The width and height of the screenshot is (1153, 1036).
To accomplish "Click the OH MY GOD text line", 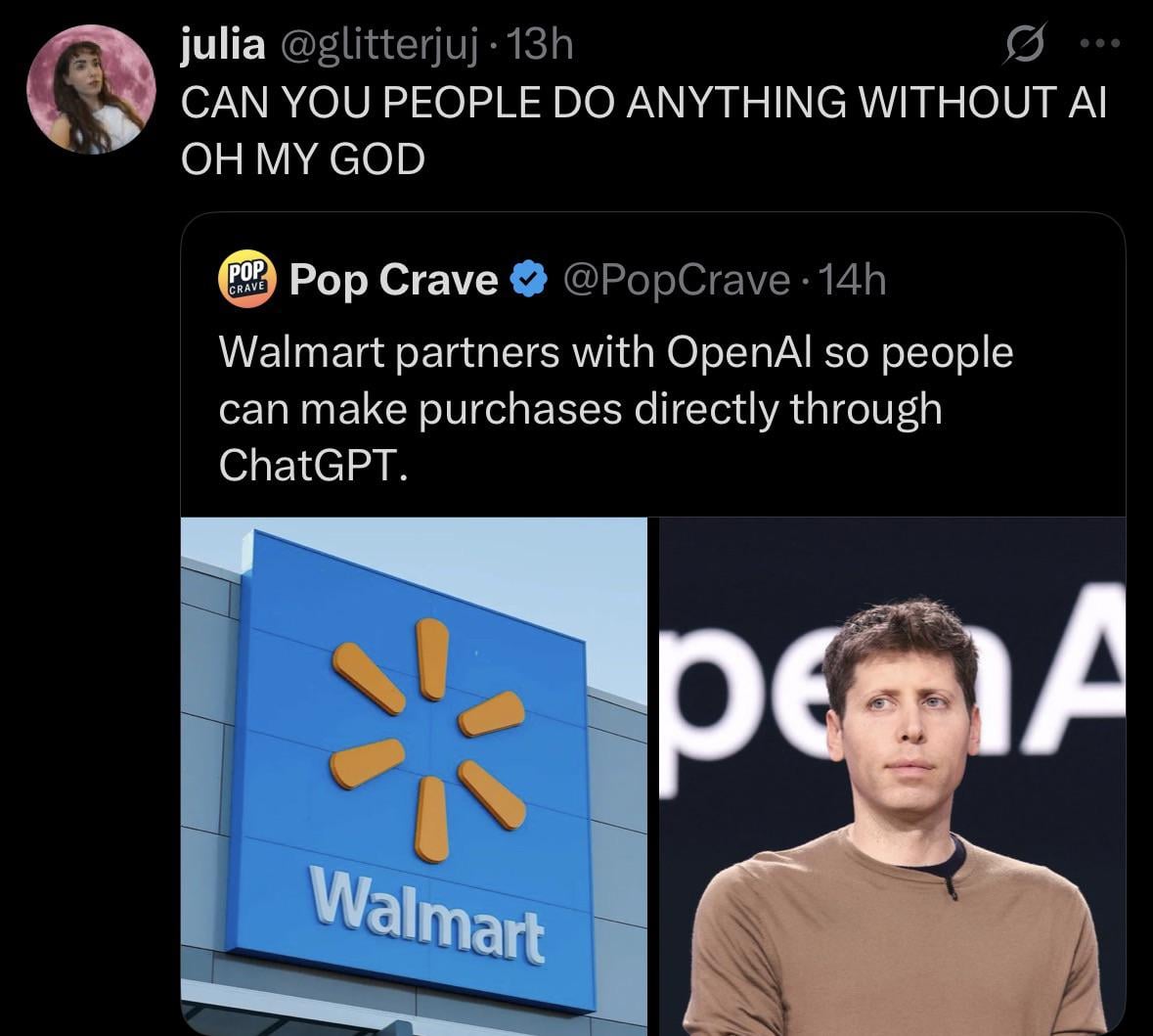I will [303, 158].
